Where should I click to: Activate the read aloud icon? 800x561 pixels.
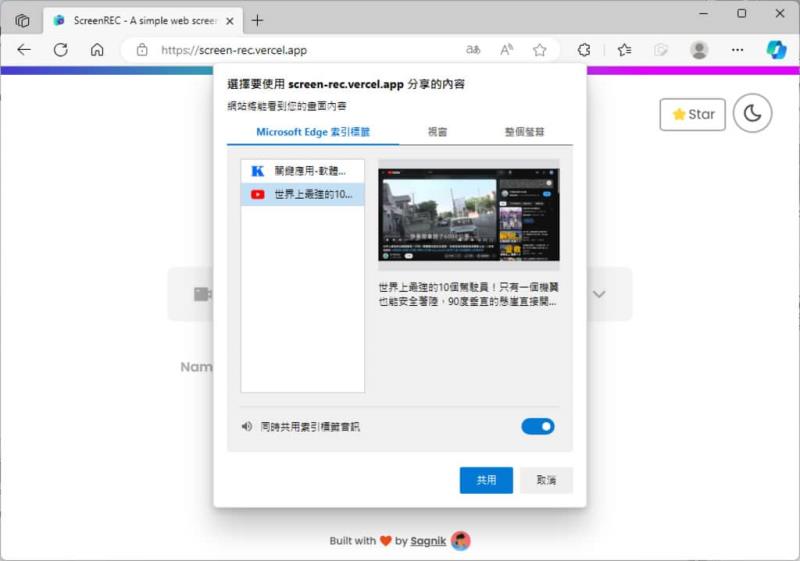(x=506, y=49)
